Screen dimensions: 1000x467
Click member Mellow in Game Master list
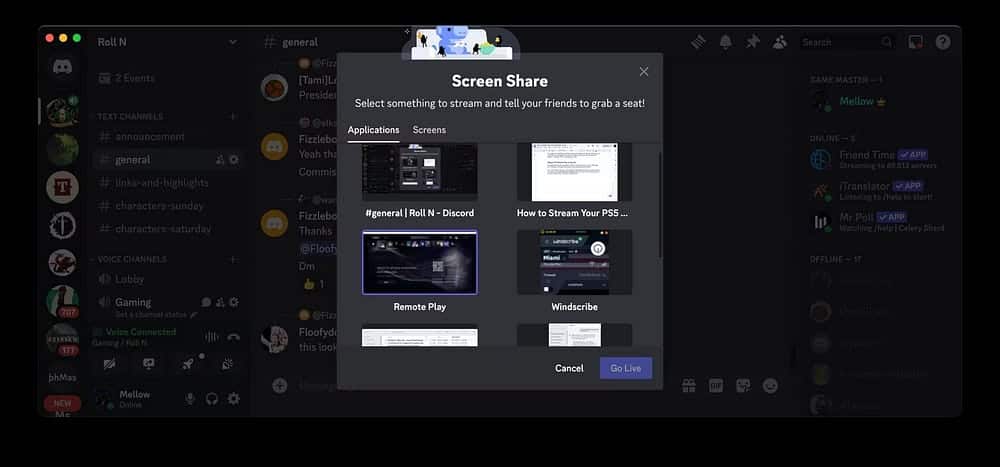[880, 102]
